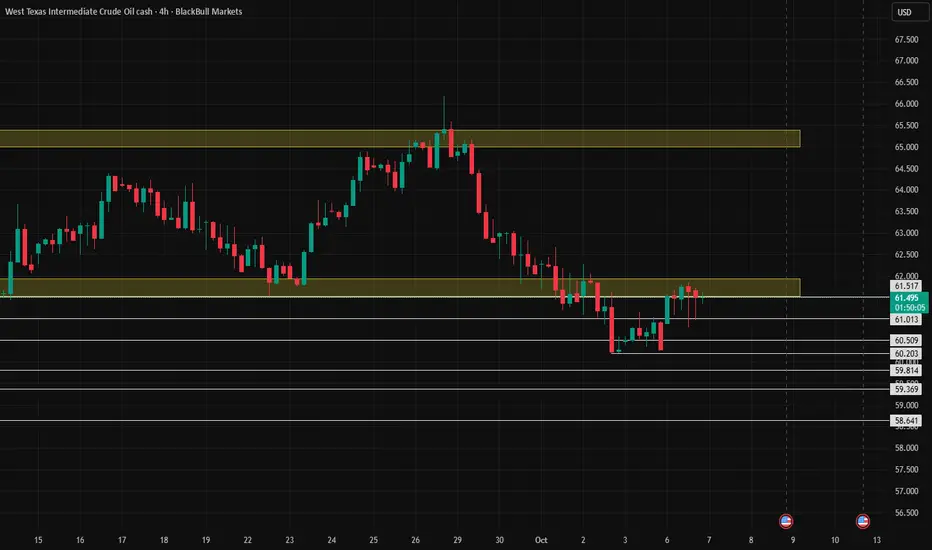Click the 62.500 value on price axis

pos(906,254)
